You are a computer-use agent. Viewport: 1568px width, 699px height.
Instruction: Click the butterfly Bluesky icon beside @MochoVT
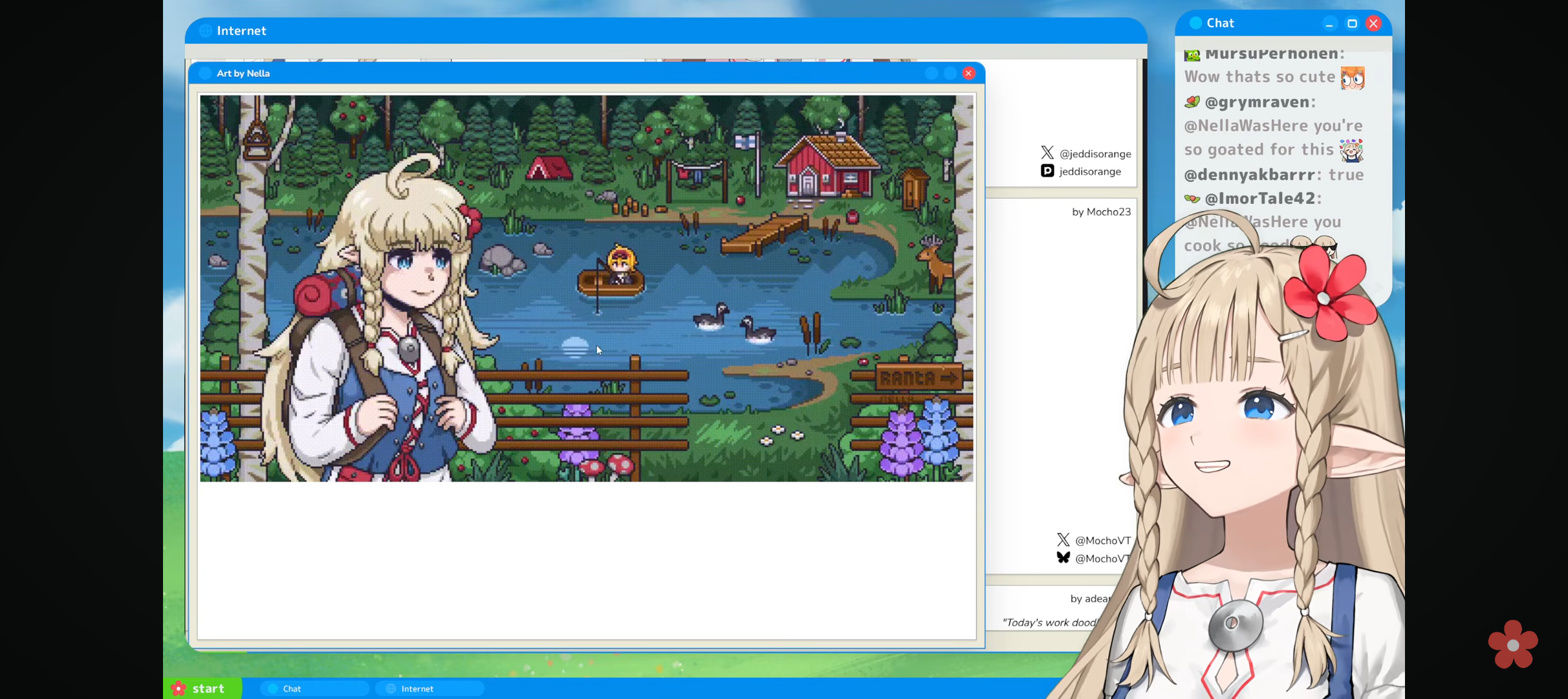(x=1063, y=558)
